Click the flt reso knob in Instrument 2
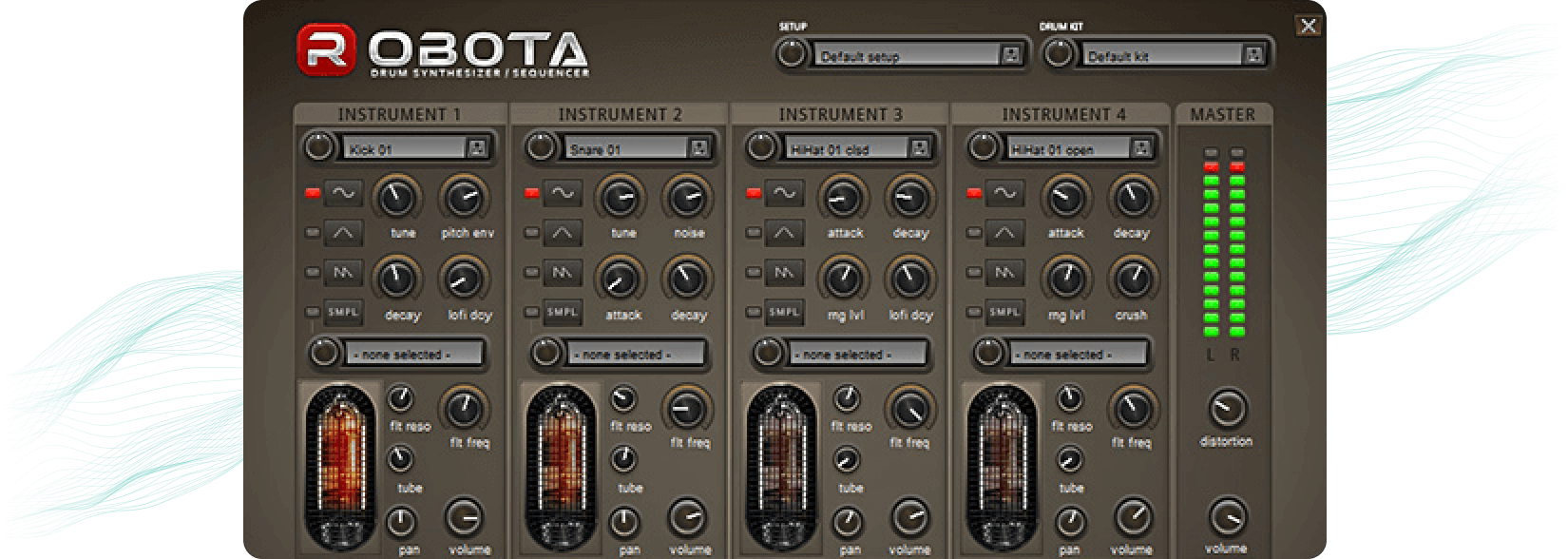1568x559 pixels. [x=622, y=398]
